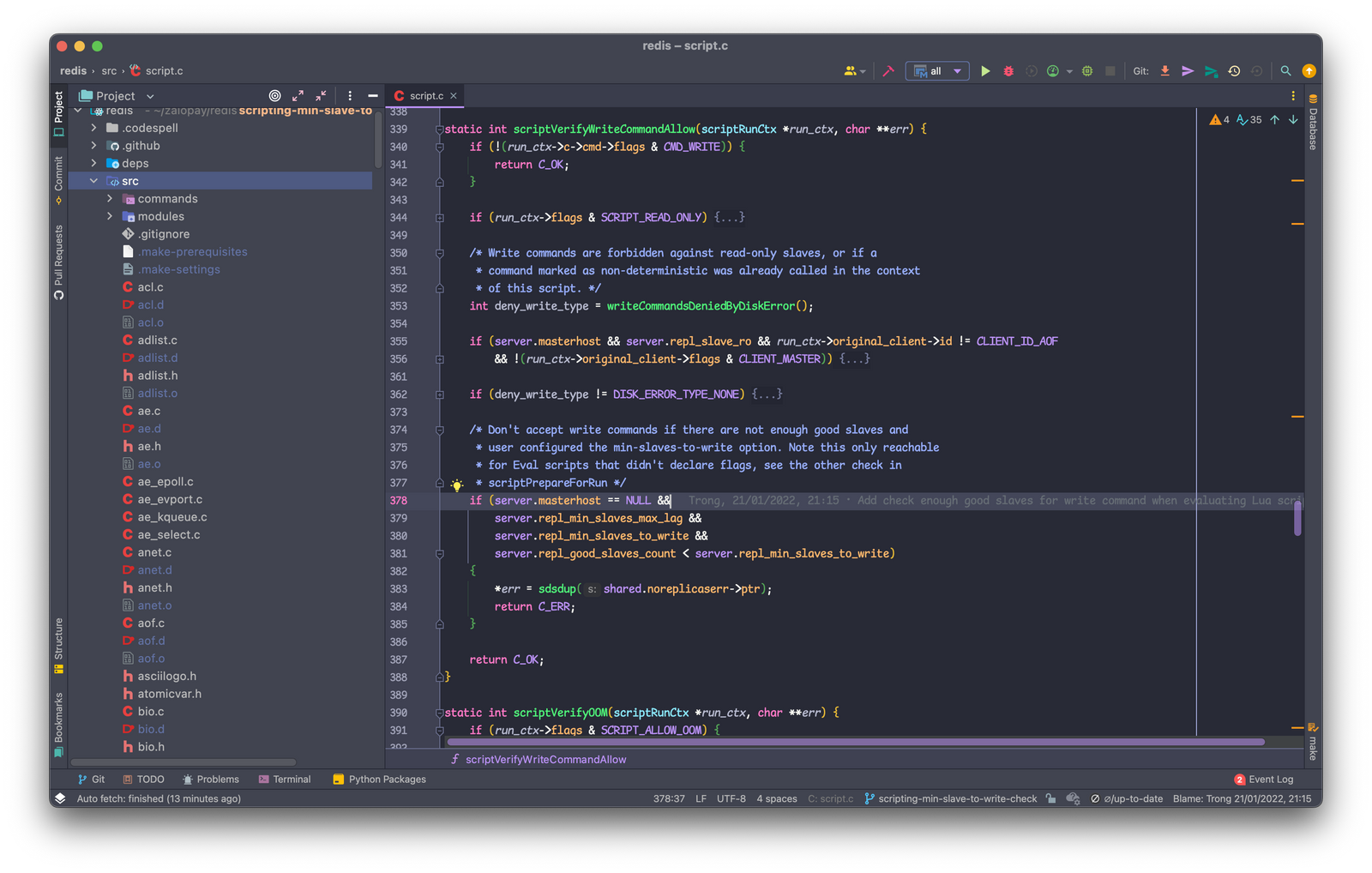
Task: Click the Build hammer icon
Action: 888,71
